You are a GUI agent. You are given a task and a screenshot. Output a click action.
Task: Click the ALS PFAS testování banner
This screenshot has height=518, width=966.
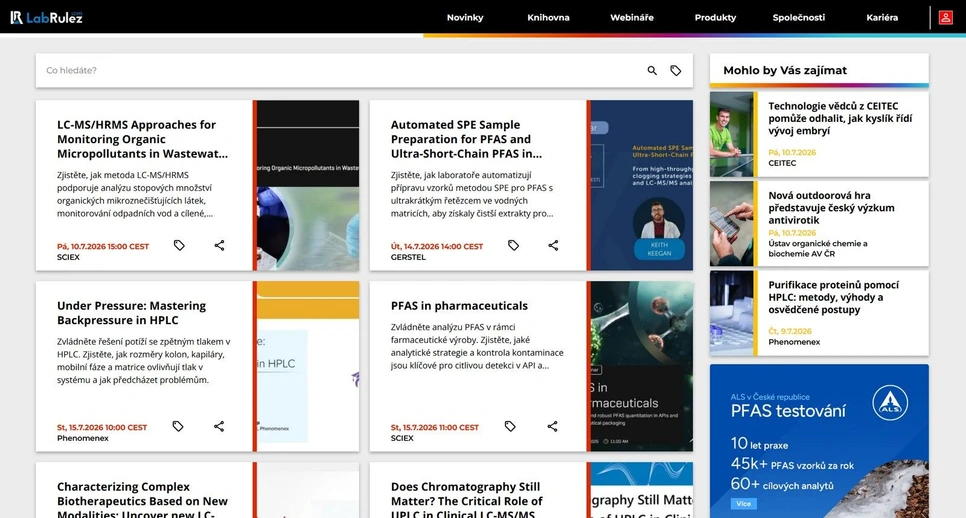[819, 441]
